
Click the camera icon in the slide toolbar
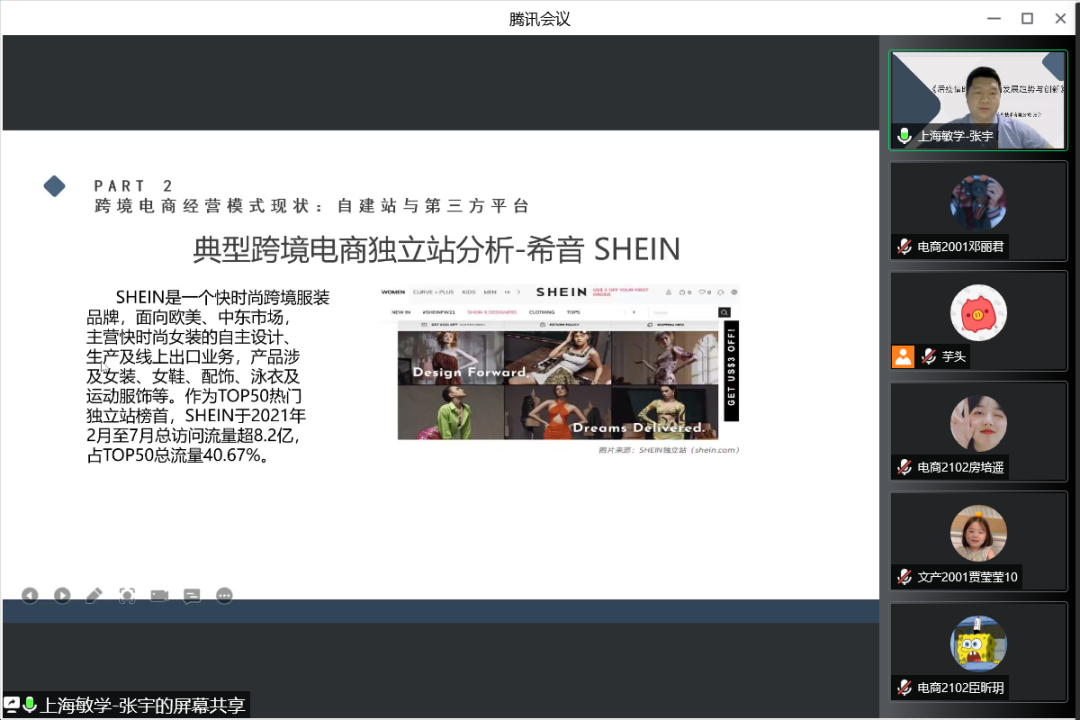(159, 595)
